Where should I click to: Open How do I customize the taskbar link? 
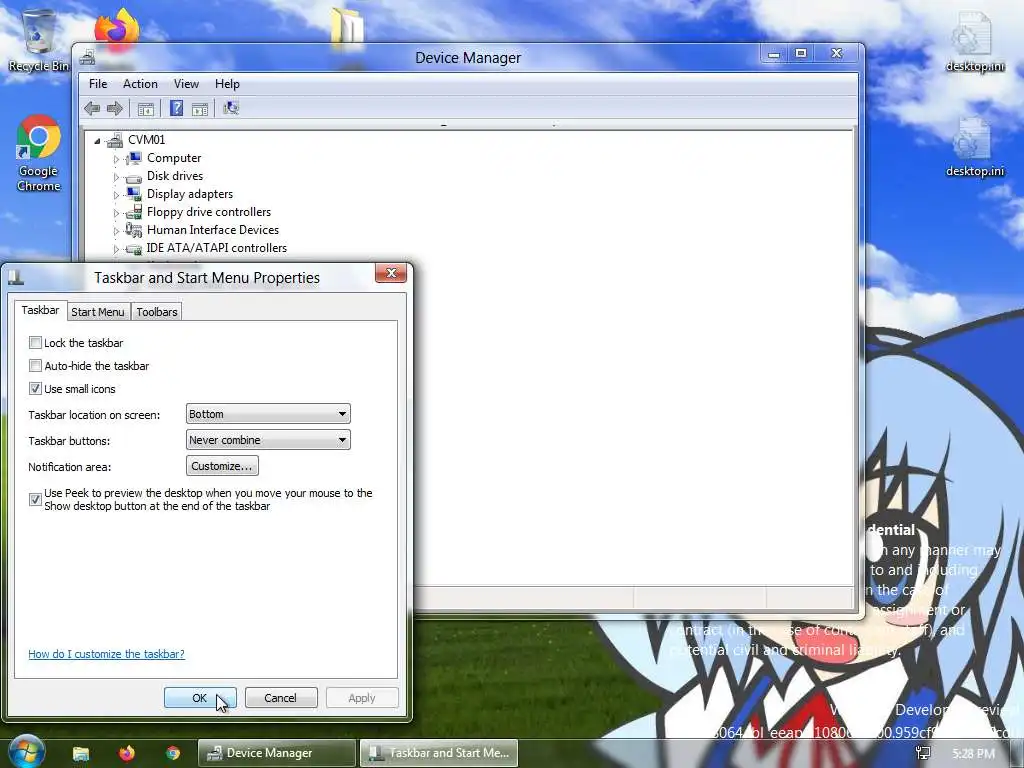pos(106,654)
